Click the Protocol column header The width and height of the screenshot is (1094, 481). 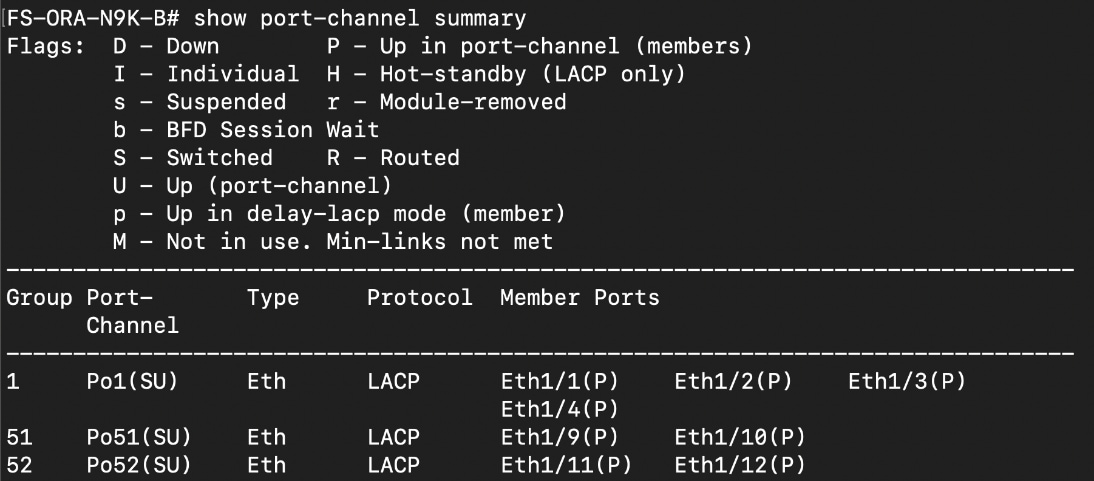point(420,298)
